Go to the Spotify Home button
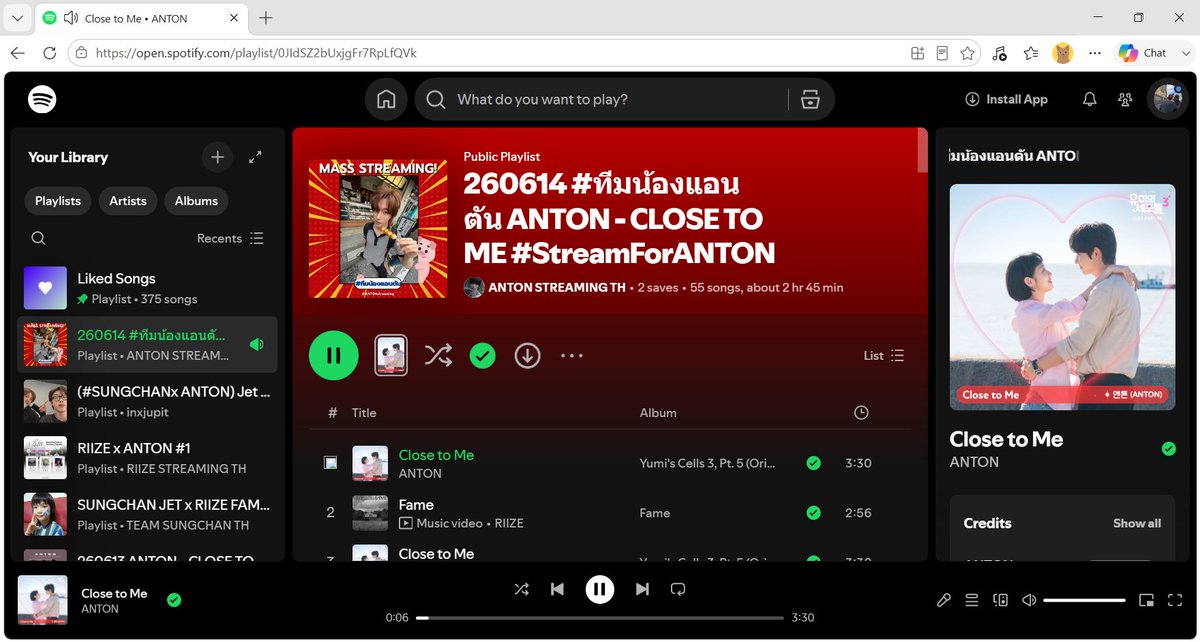Screen dimensions: 1200x642 [386, 99]
